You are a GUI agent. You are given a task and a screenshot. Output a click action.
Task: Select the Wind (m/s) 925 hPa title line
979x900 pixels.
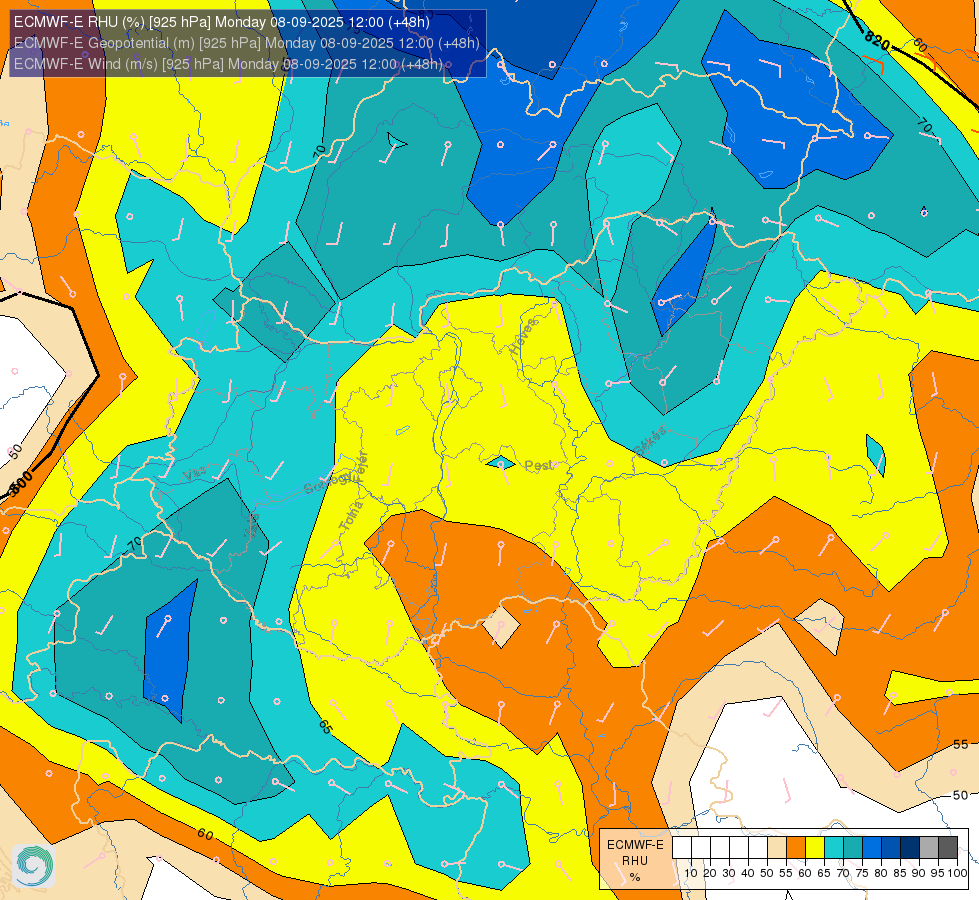click(x=228, y=64)
